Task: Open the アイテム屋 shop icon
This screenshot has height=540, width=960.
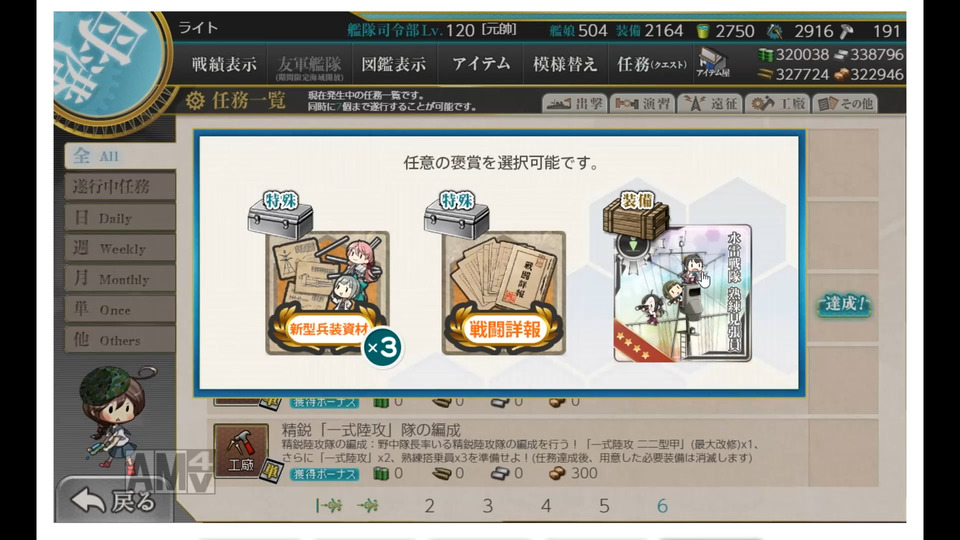Action: [713, 63]
